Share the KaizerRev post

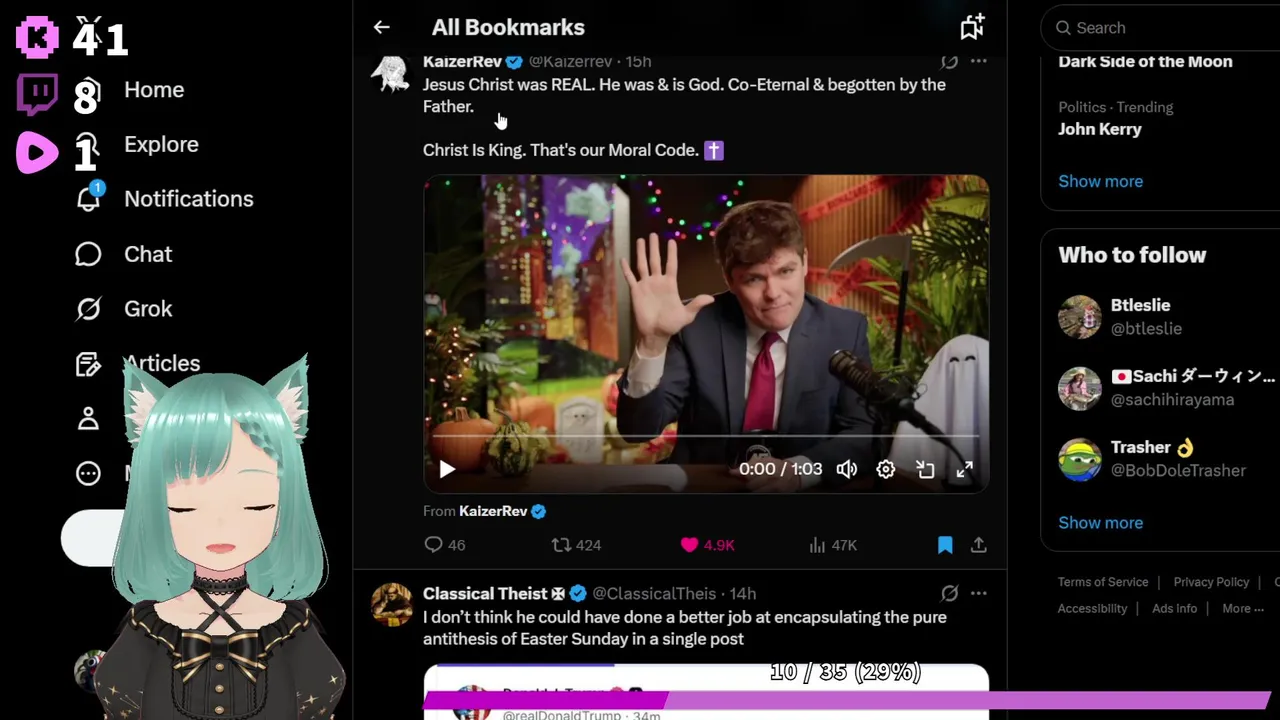(979, 545)
